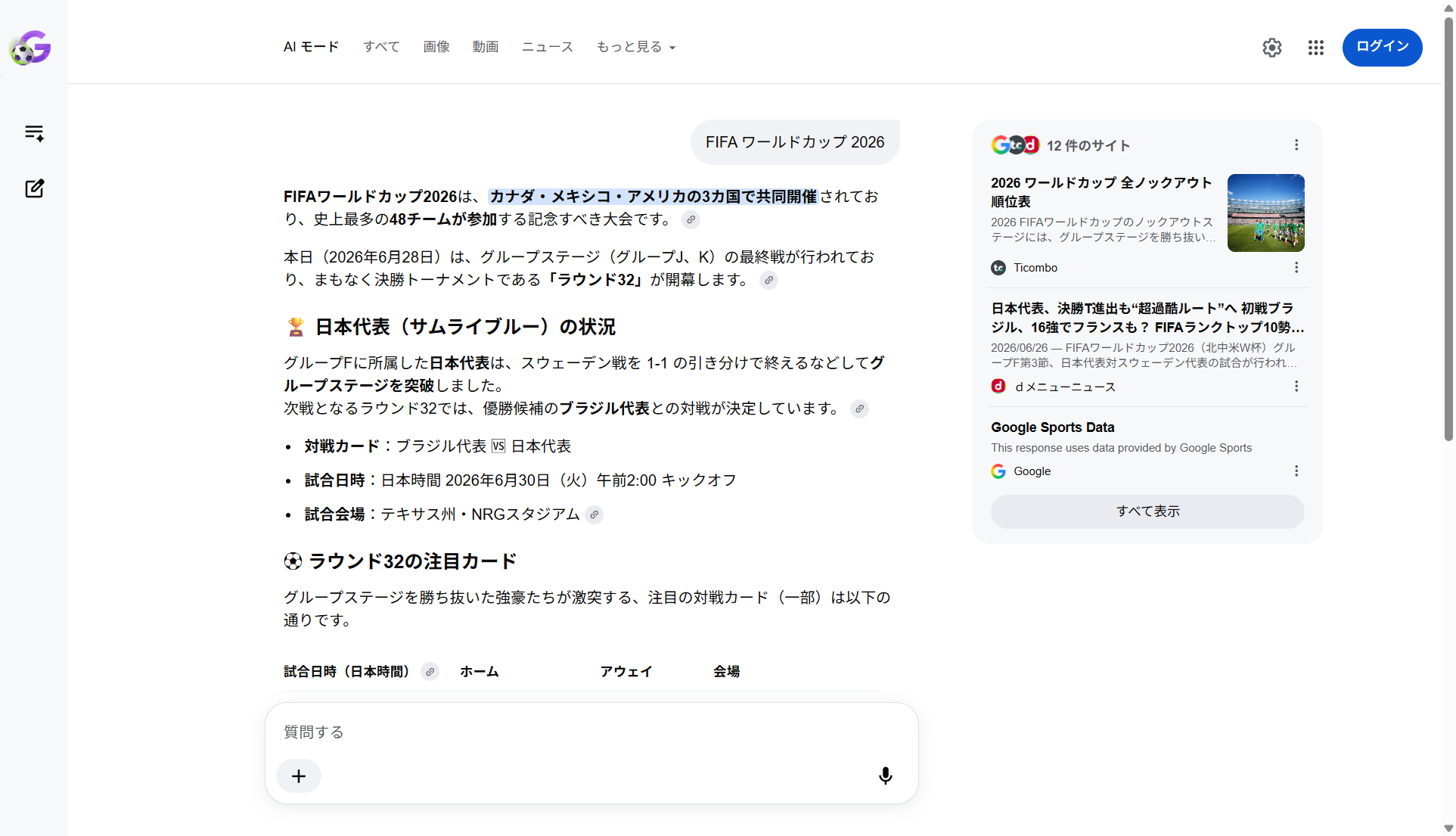
Task: Click the 会場 column header
Action: 726,671
